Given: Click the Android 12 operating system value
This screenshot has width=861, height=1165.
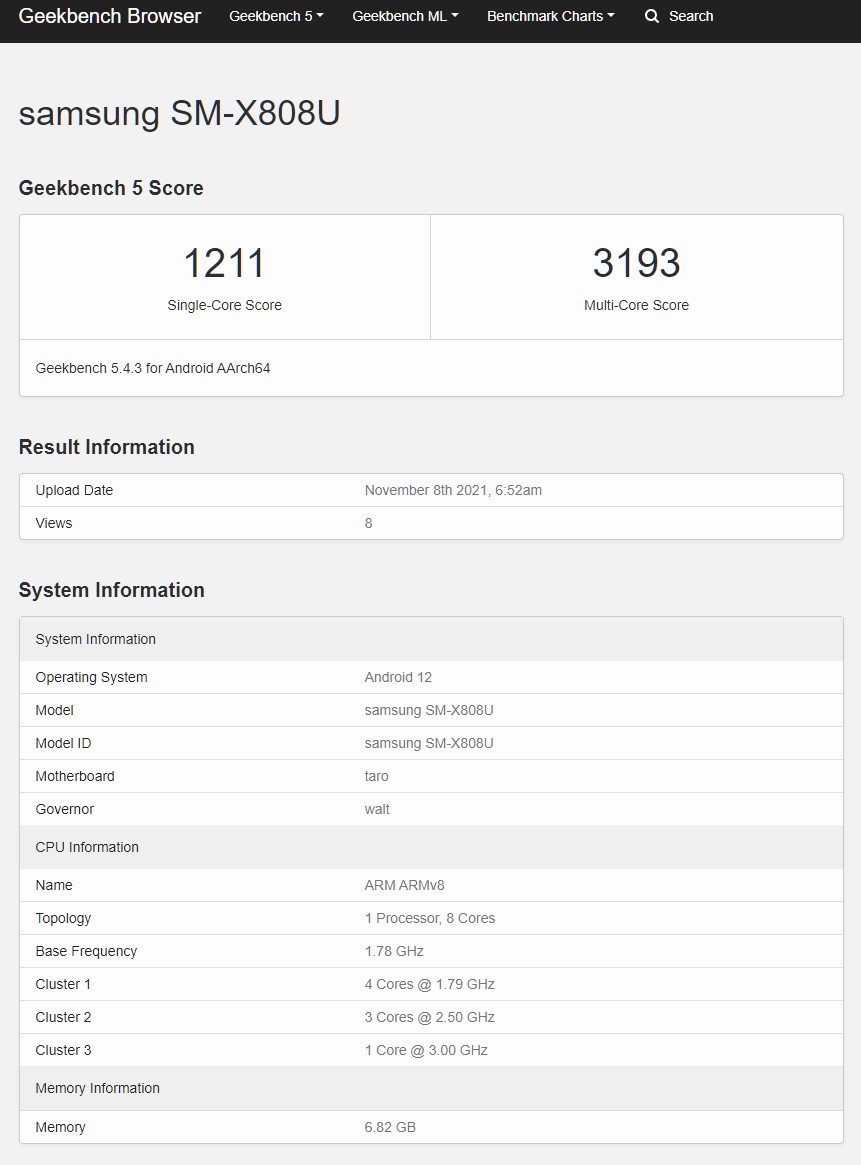Looking at the screenshot, I should click(398, 678).
